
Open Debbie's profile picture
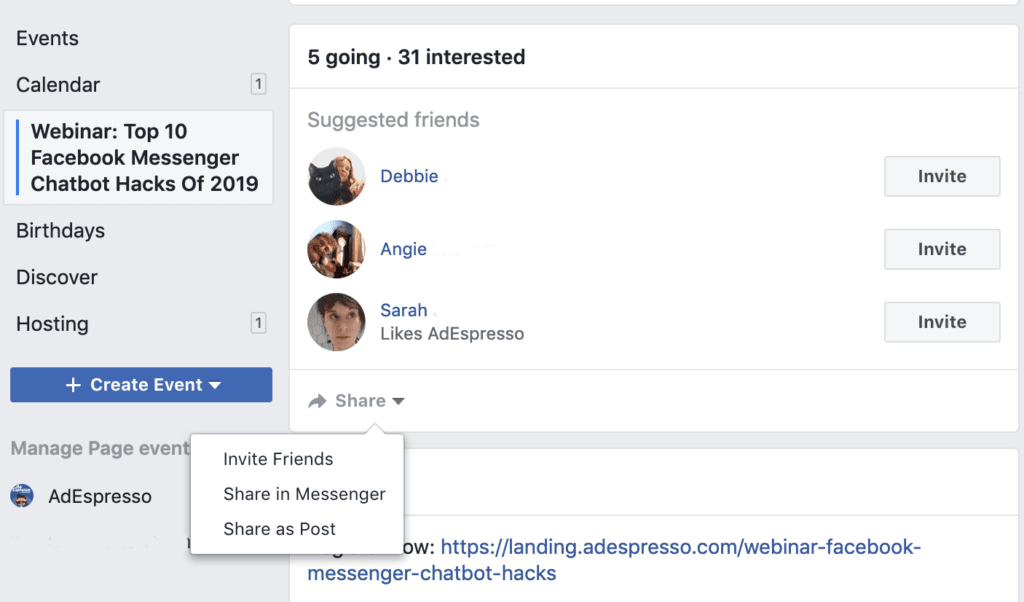click(x=336, y=176)
